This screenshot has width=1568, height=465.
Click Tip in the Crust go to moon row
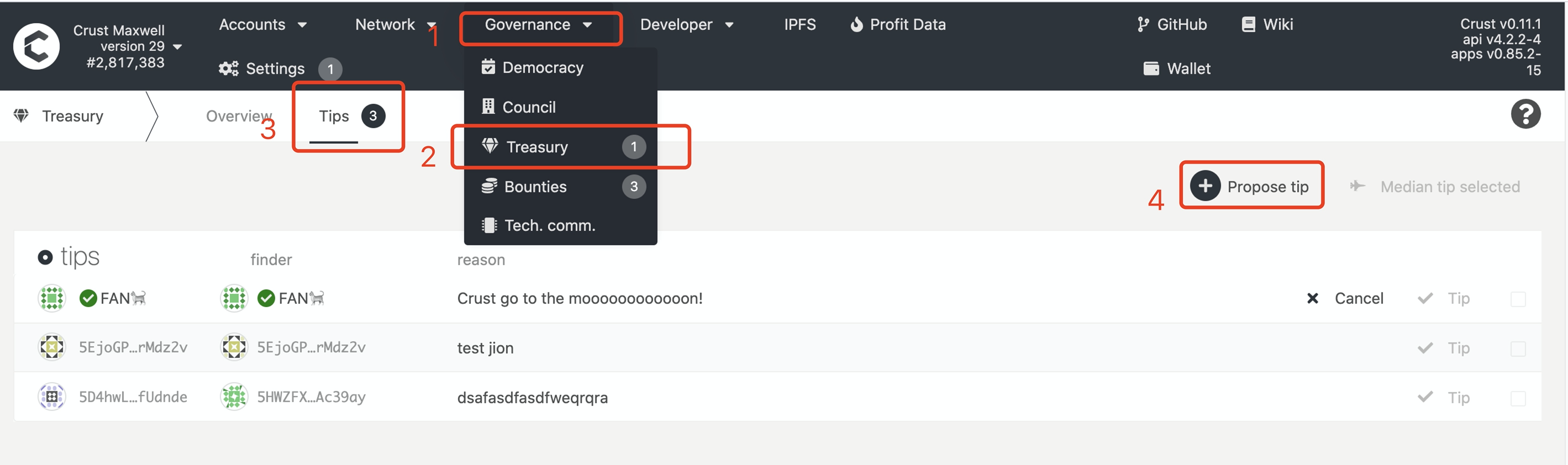click(1443, 298)
